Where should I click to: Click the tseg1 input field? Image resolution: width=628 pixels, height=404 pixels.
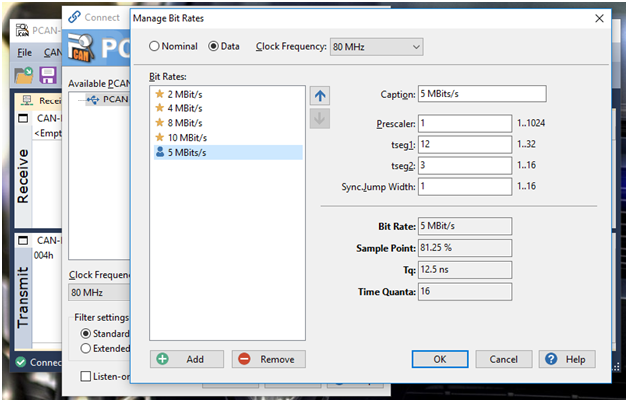tap(465, 145)
